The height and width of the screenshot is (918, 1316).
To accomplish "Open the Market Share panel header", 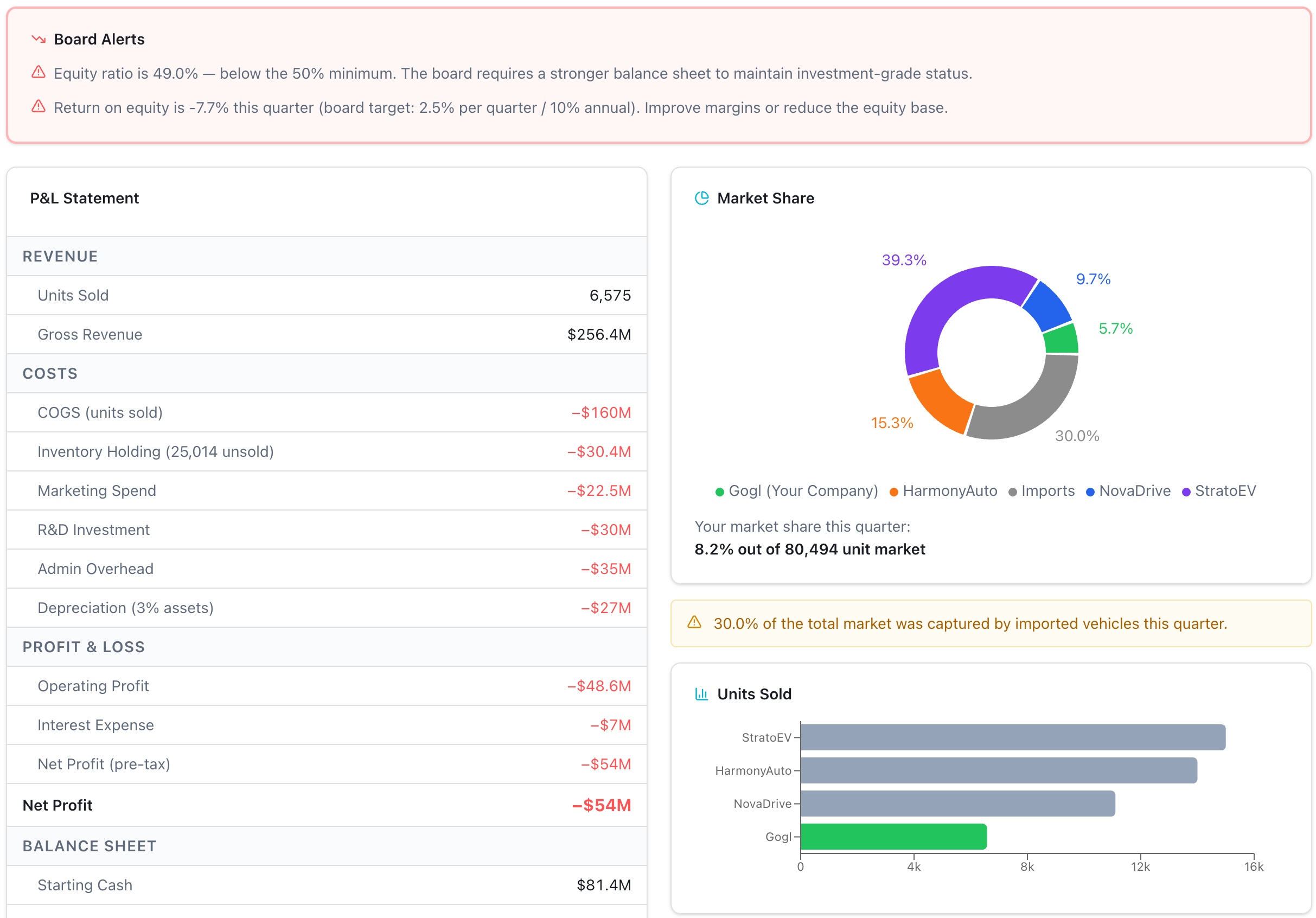I will click(x=766, y=198).
